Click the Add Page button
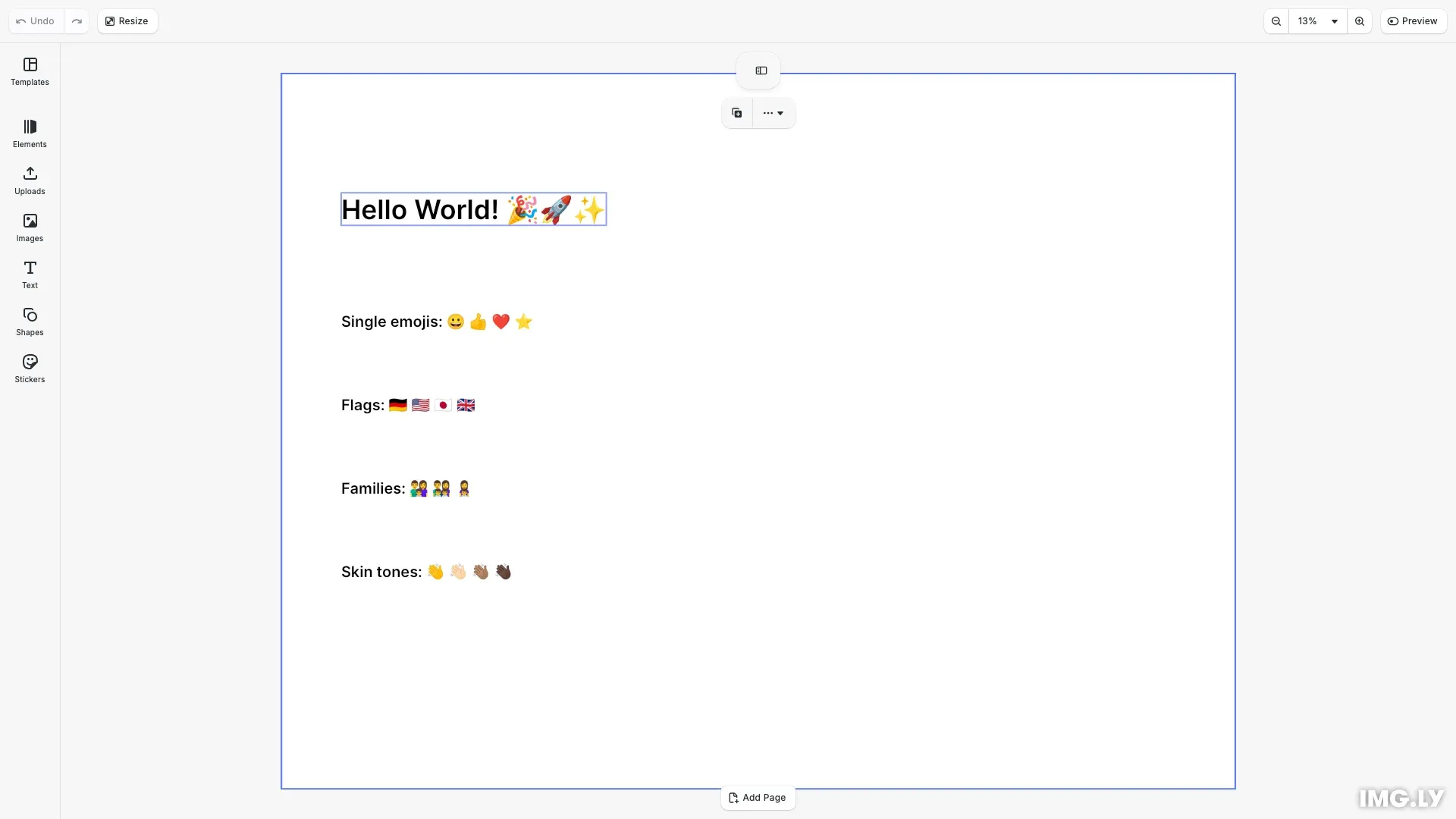Viewport: 1456px width, 819px height. [758, 797]
